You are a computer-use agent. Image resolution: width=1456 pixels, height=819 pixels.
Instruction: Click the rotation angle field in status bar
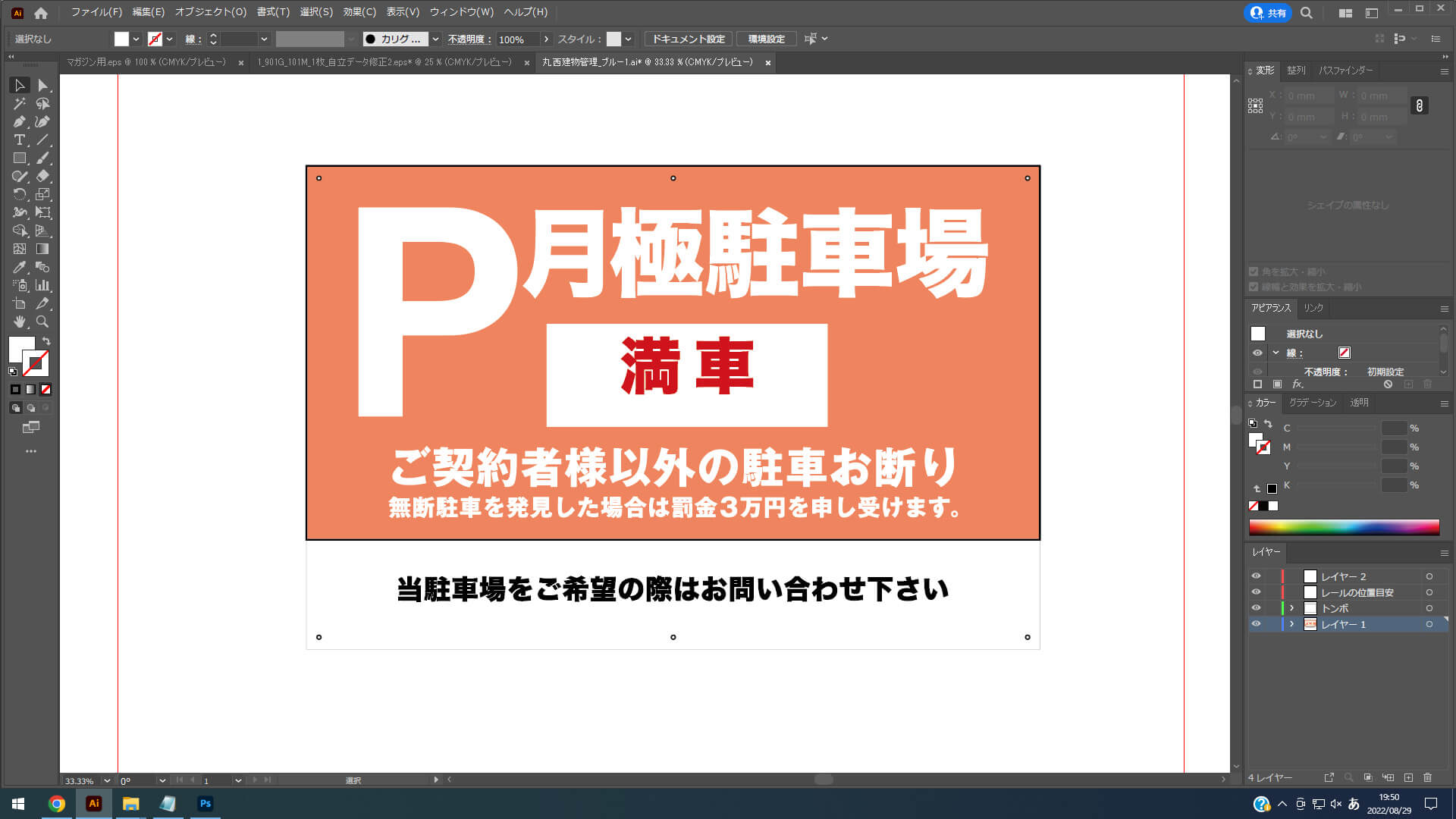136,780
